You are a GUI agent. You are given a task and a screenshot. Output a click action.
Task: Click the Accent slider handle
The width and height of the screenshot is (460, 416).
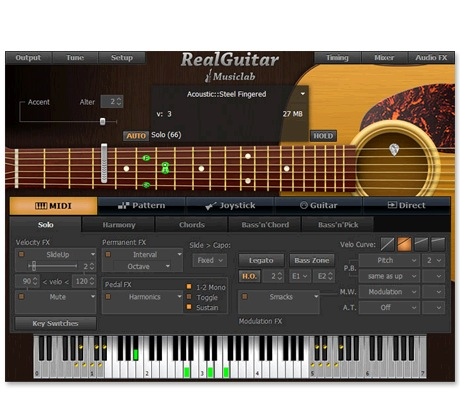(x=103, y=121)
